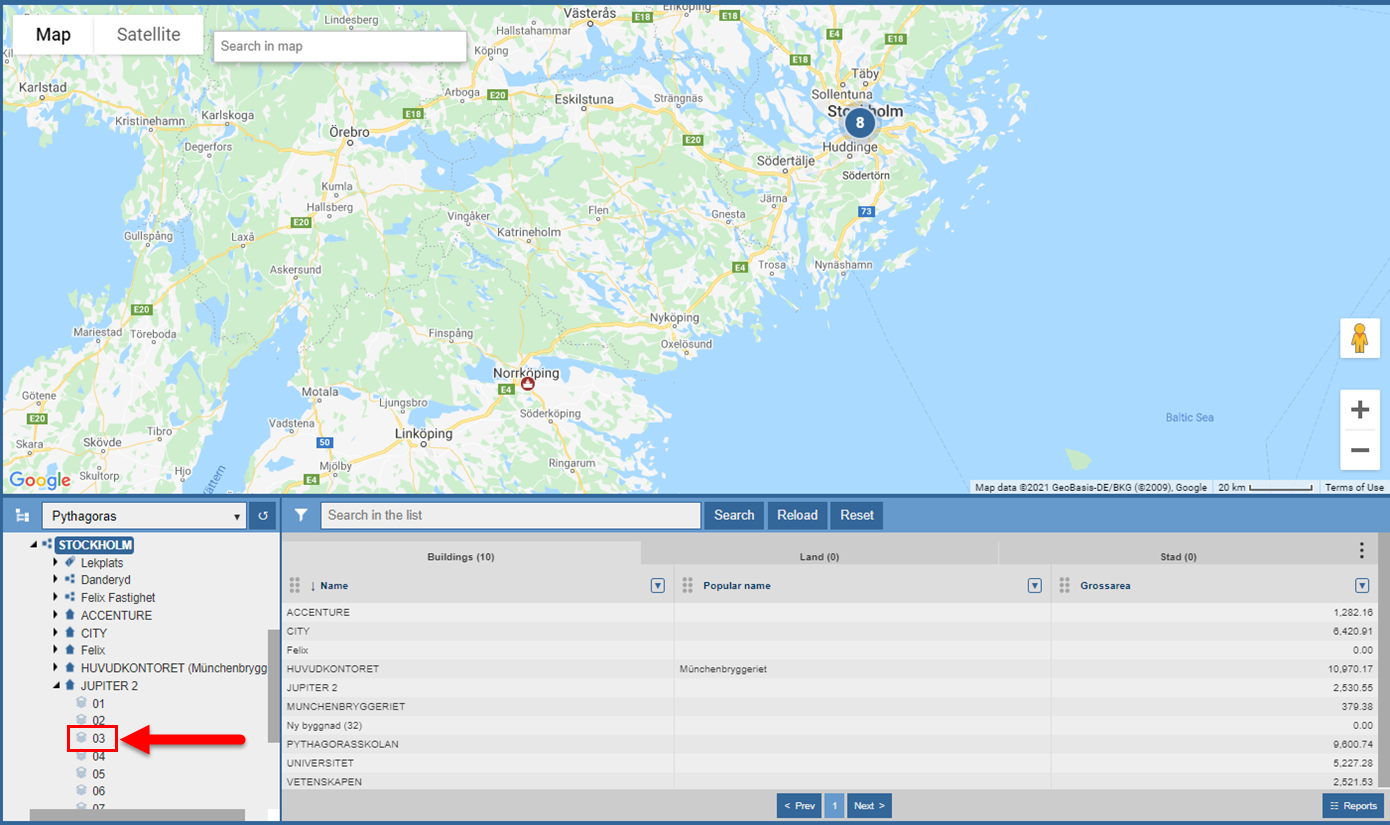This screenshot has width=1390, height=825.
Task: Click the tree hierarchy icon at left
Action: (22, 517)
